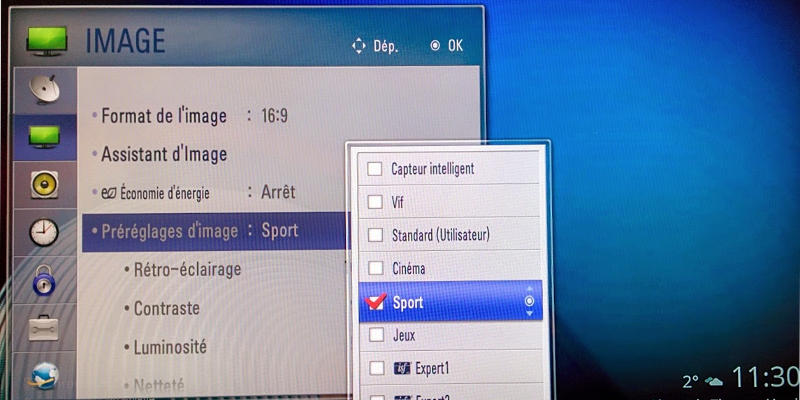The width and height of the screenshot is (800, 400).
Task: Open the toolbox Option settings category
Action: 44,328
